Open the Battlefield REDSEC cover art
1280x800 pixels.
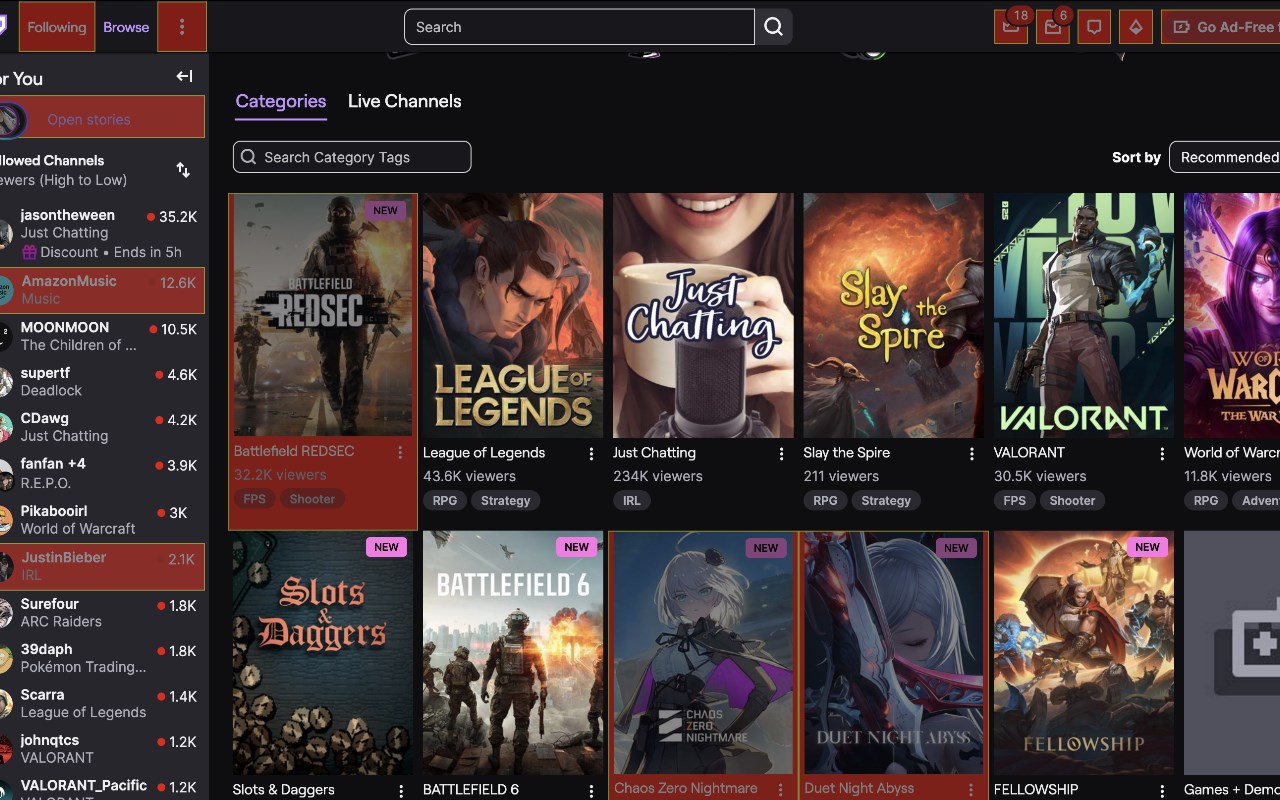(x=323, y=315)
